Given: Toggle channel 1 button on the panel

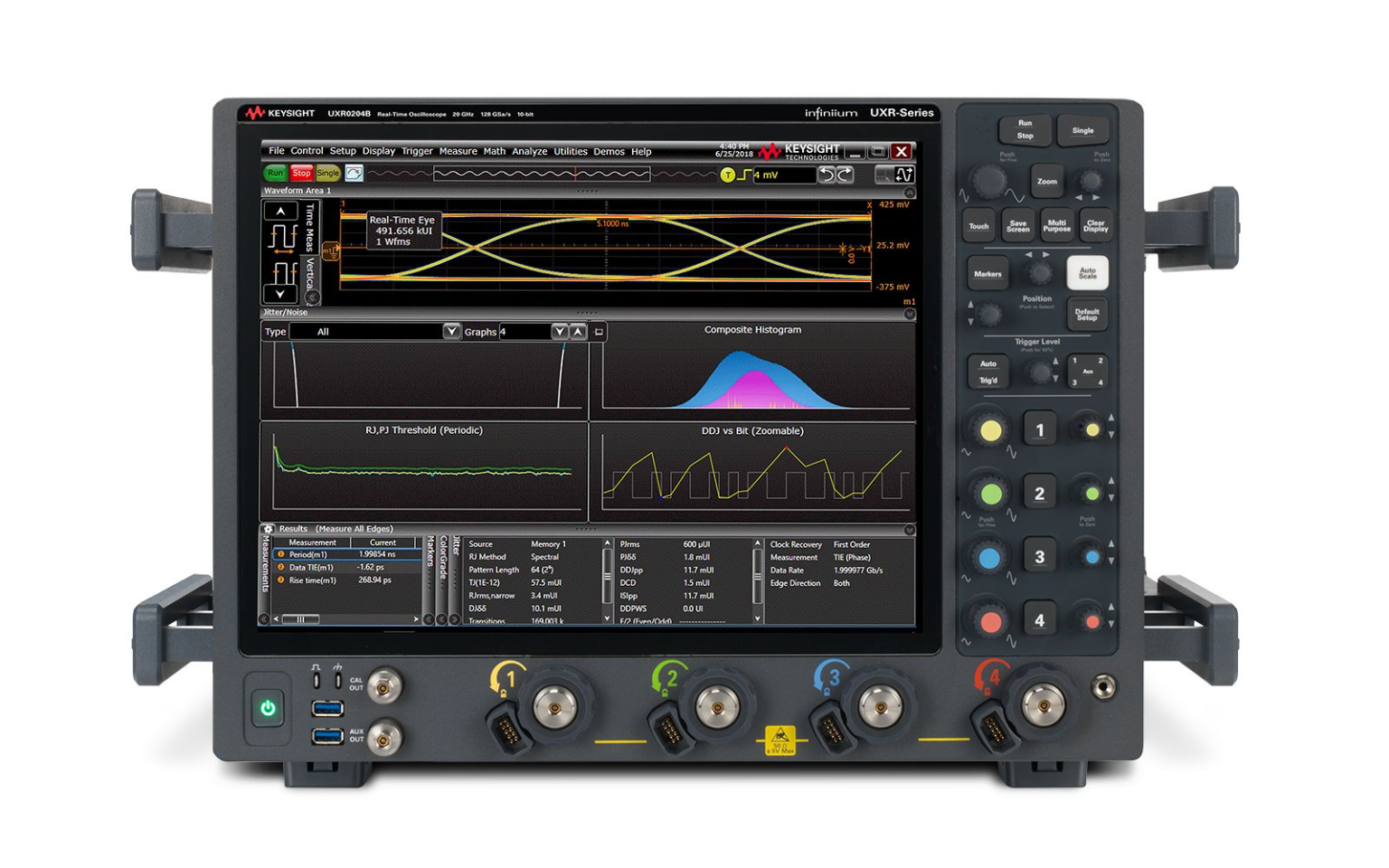Looking at the screenshot, I should (1039, 430).
